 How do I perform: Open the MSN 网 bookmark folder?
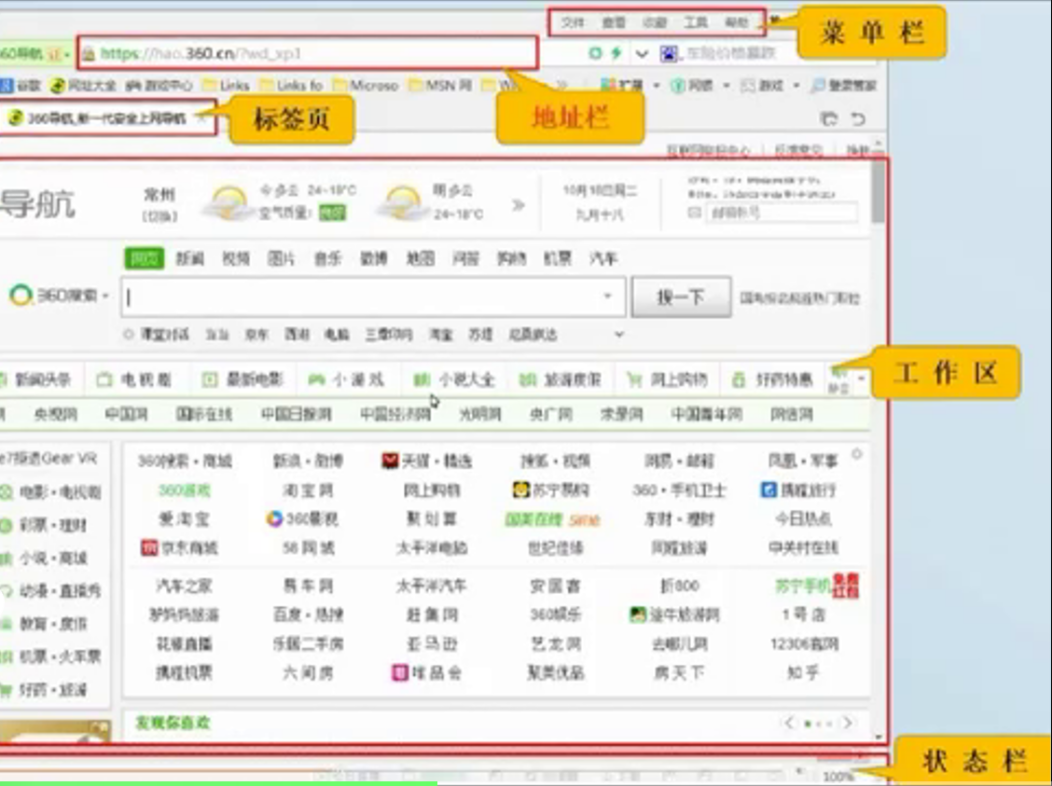[440, 85]
